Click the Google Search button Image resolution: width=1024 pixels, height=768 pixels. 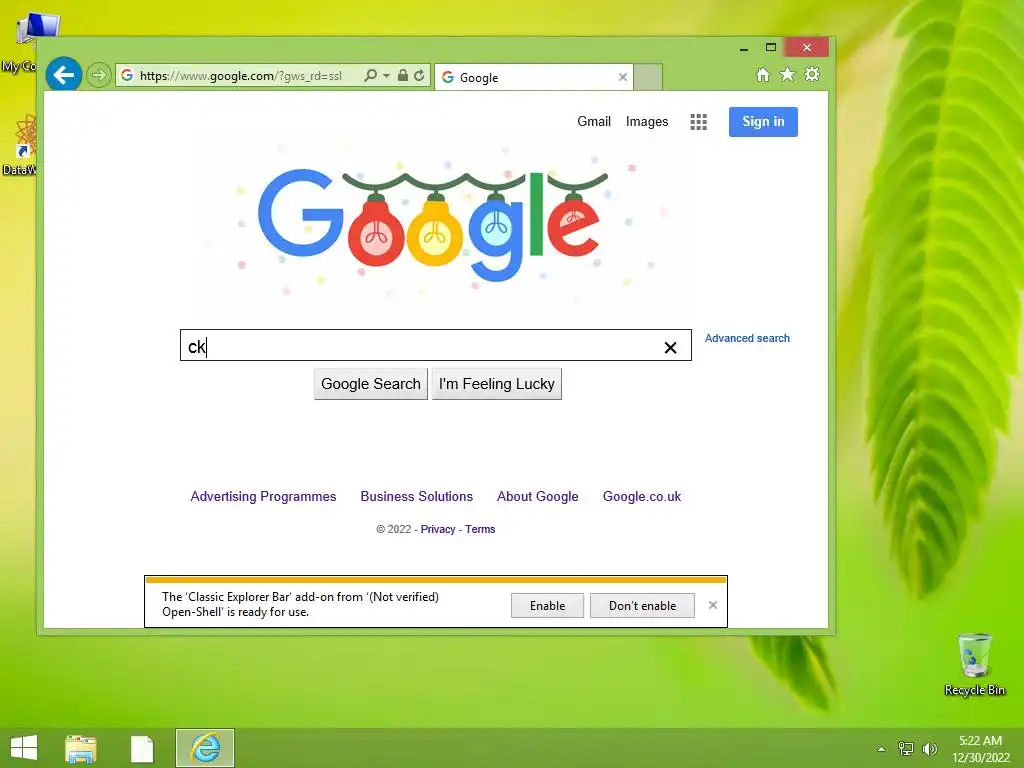click(x=371, y=384)
